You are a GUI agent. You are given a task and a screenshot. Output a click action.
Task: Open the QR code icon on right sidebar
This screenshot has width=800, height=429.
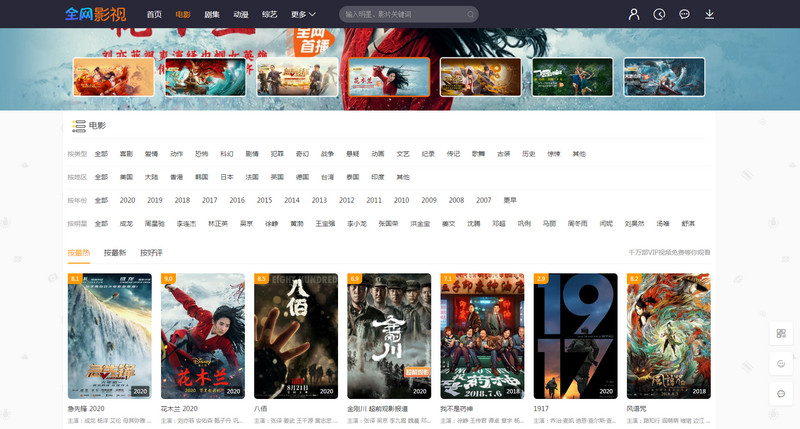[x=781, y=334]
